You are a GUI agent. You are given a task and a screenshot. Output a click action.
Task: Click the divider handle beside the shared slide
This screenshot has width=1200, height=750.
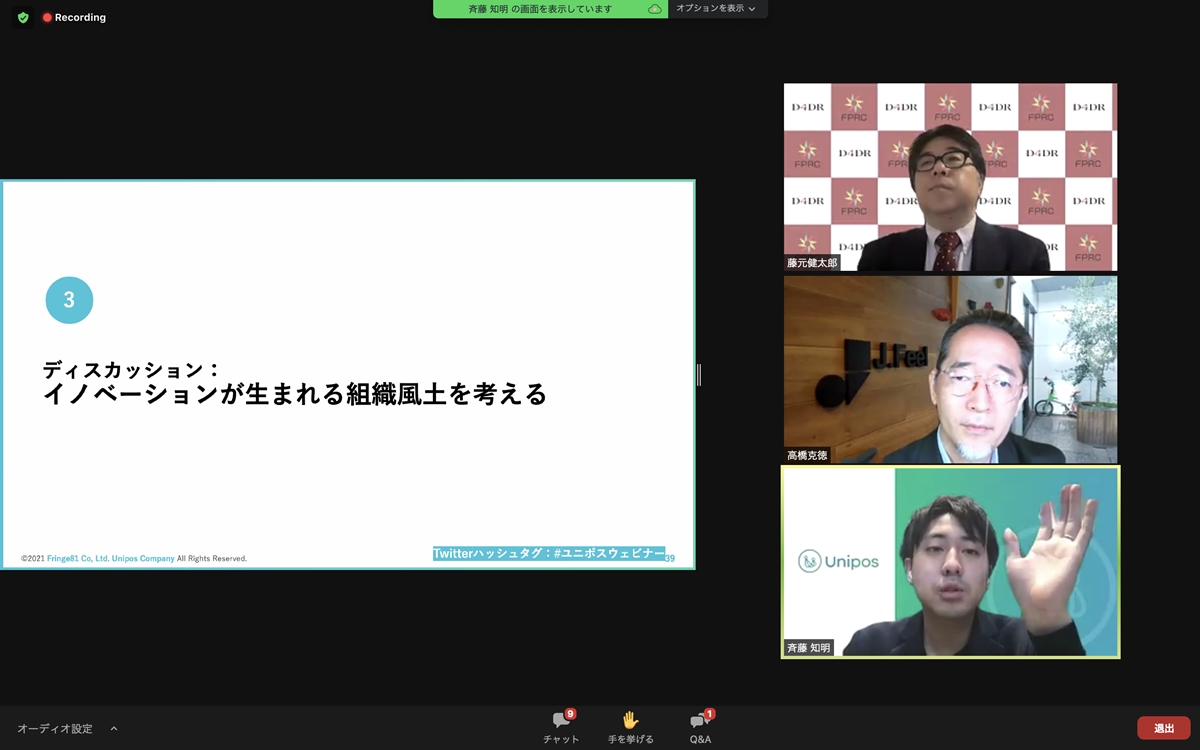click(699, 375)
